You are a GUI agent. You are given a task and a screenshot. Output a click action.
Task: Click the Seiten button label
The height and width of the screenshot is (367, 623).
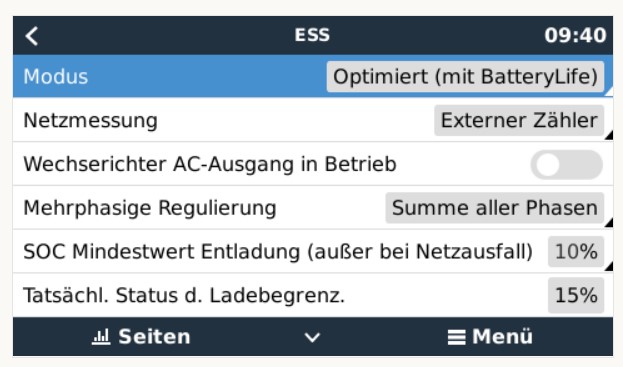click(x=154, y=337)
